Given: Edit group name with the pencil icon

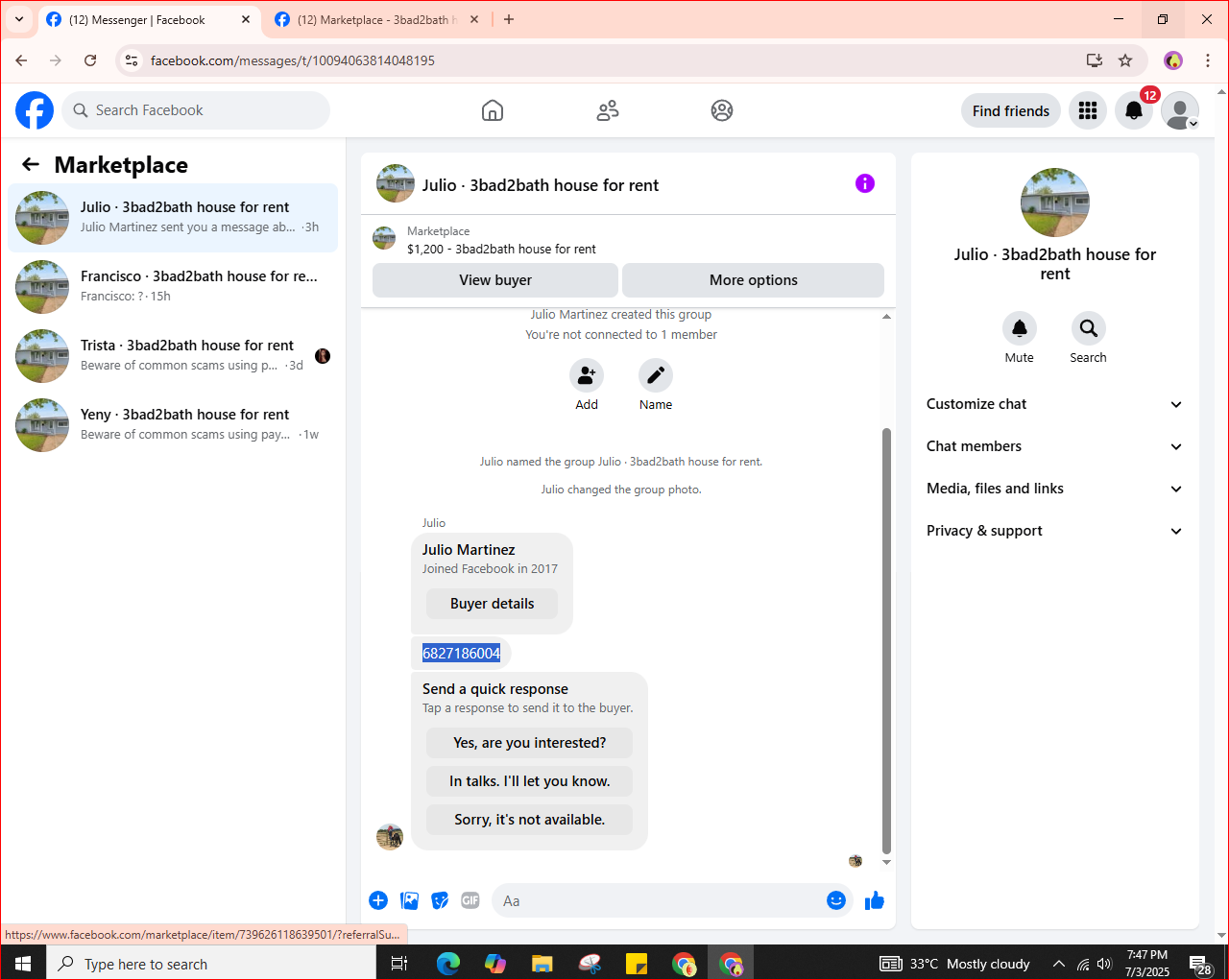Looking at the screenshot, I should pos(656,376).
